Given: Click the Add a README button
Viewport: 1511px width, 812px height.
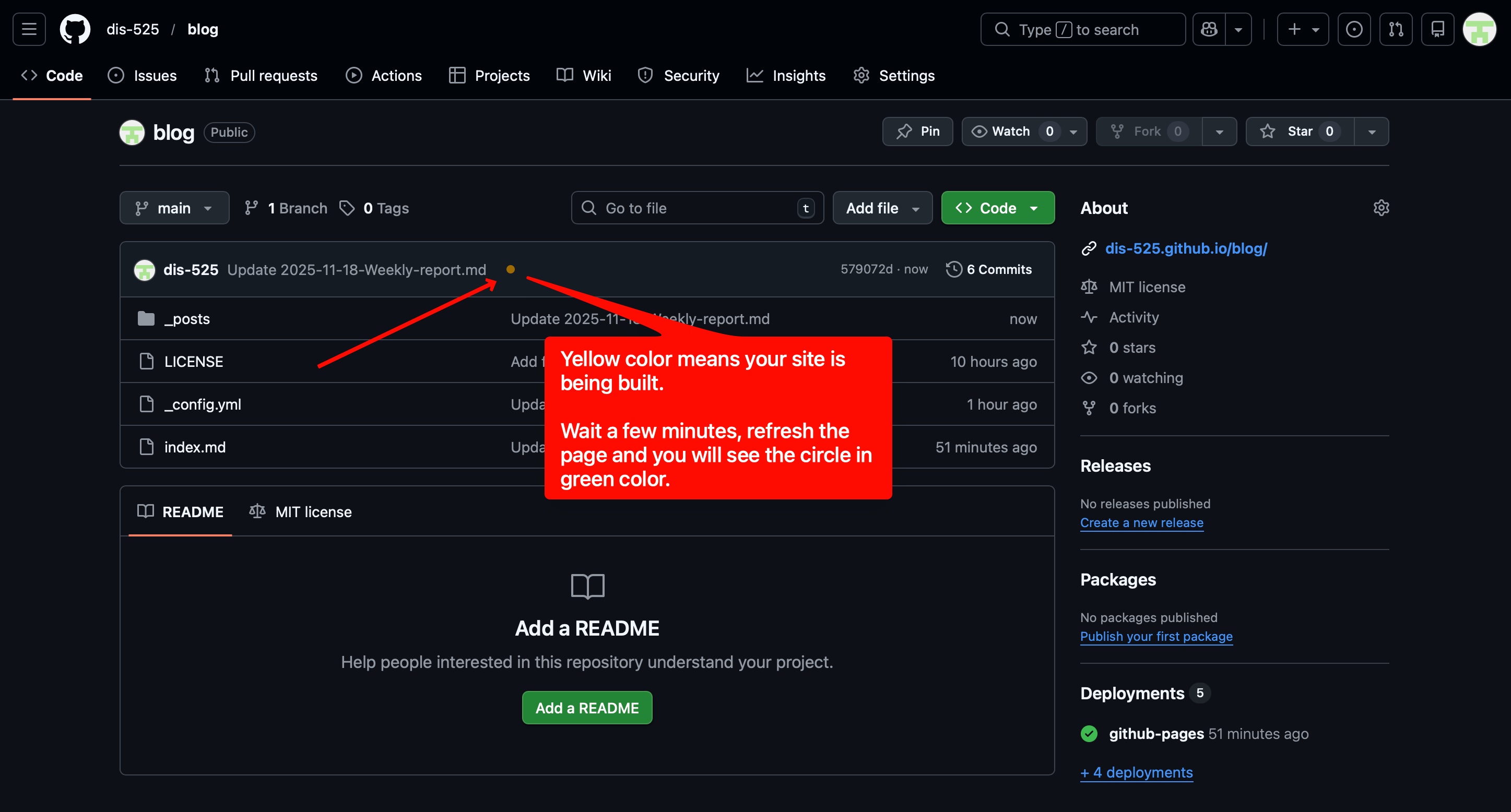Looking at the screenshot, I should [x=586, y=708].
